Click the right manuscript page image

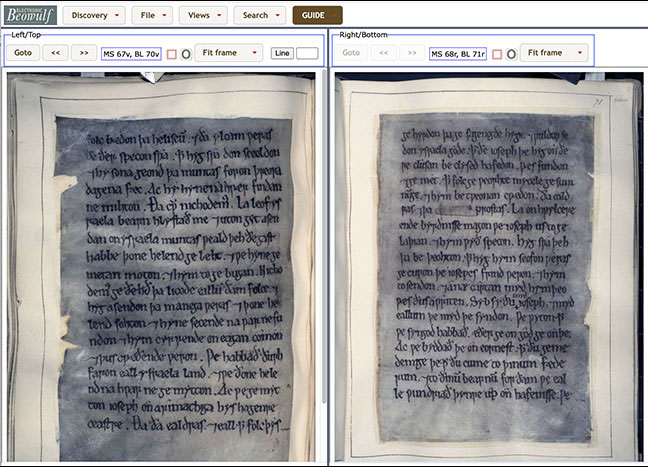click(489, 267)
